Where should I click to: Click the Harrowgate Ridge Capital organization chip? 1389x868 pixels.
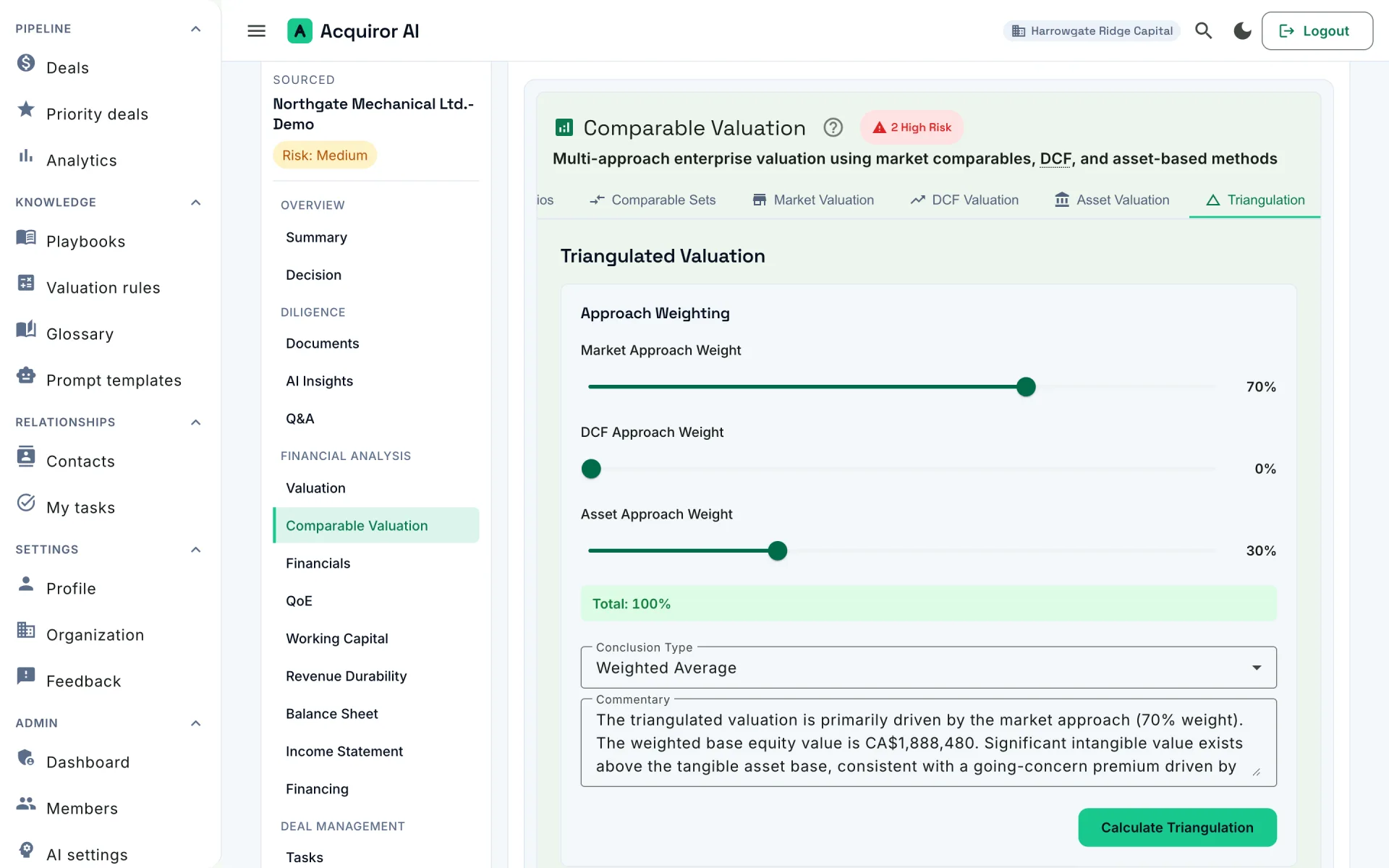click(1092, 31)
